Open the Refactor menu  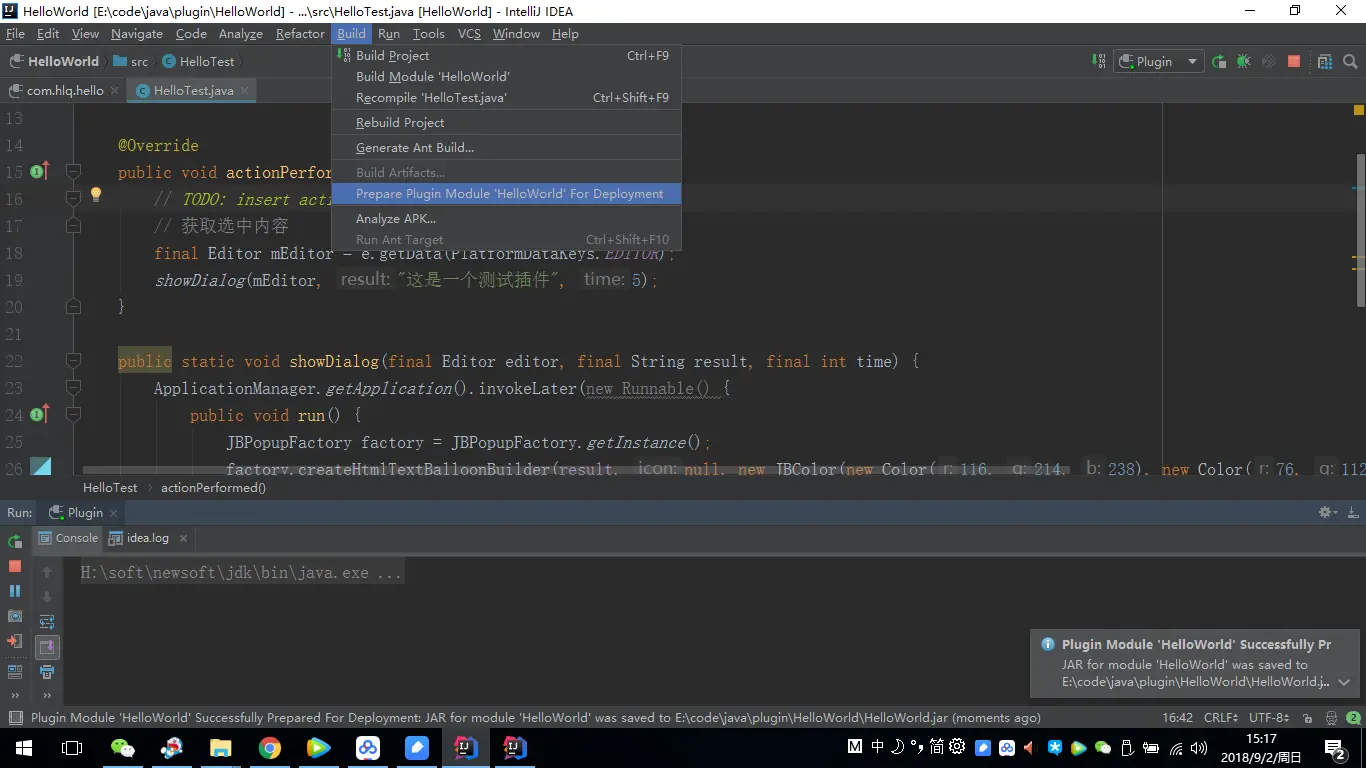pyautogui.click(x=300, y=34)
